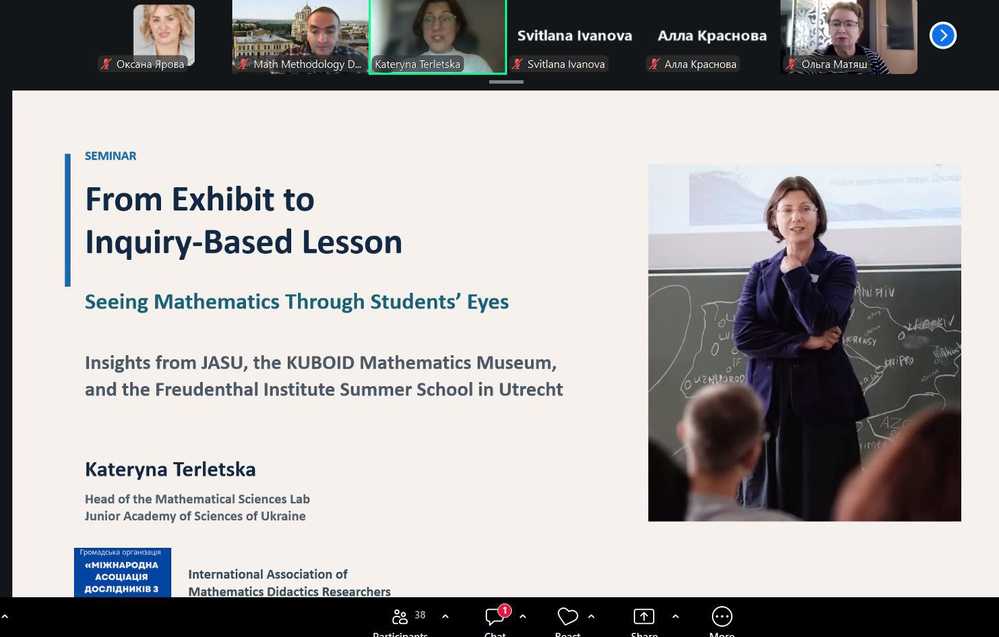Click the title "From Exhibit to"
Screen dimensions: 999x637
199,199
